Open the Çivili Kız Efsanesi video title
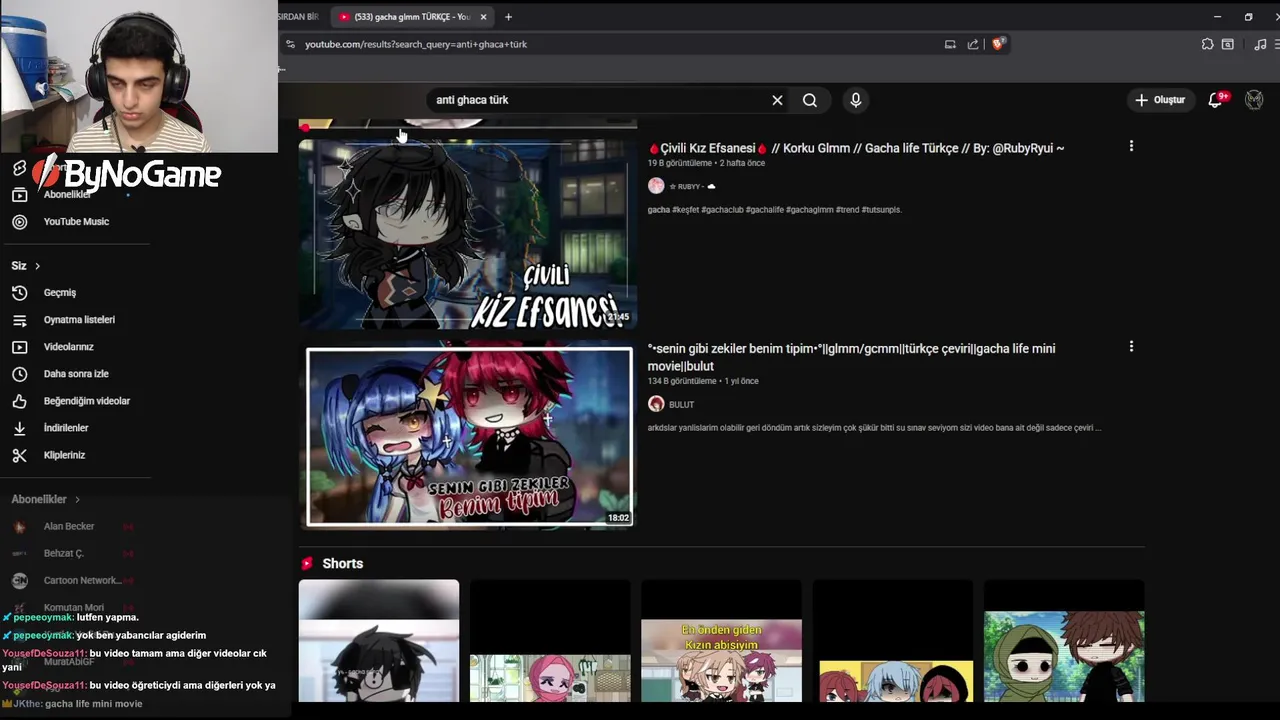The image size is (1280, 720). pyautogui.click(x=856, y=148)
